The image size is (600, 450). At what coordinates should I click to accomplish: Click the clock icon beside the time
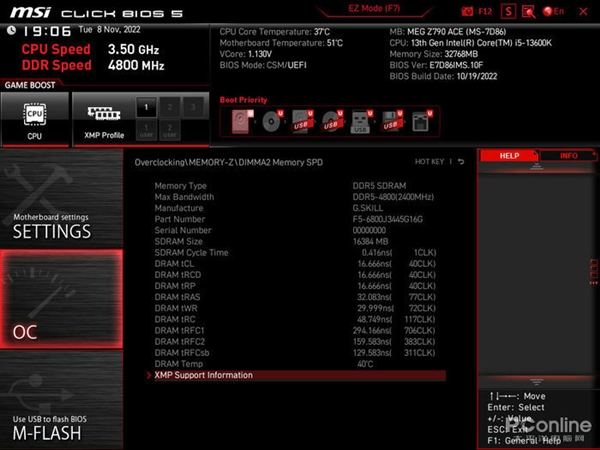pyautogui.click(x=11, y=30)
